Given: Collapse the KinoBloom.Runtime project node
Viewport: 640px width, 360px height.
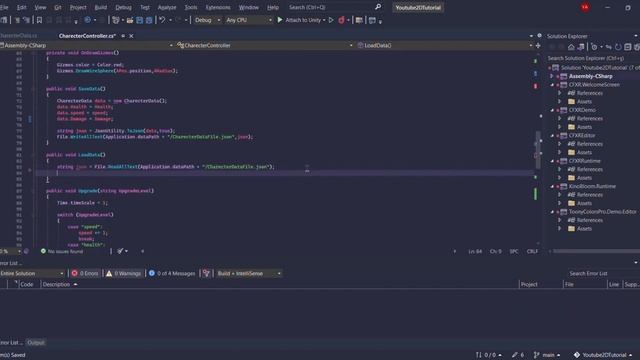Looking at the screenshot, I should pos(552,187).
